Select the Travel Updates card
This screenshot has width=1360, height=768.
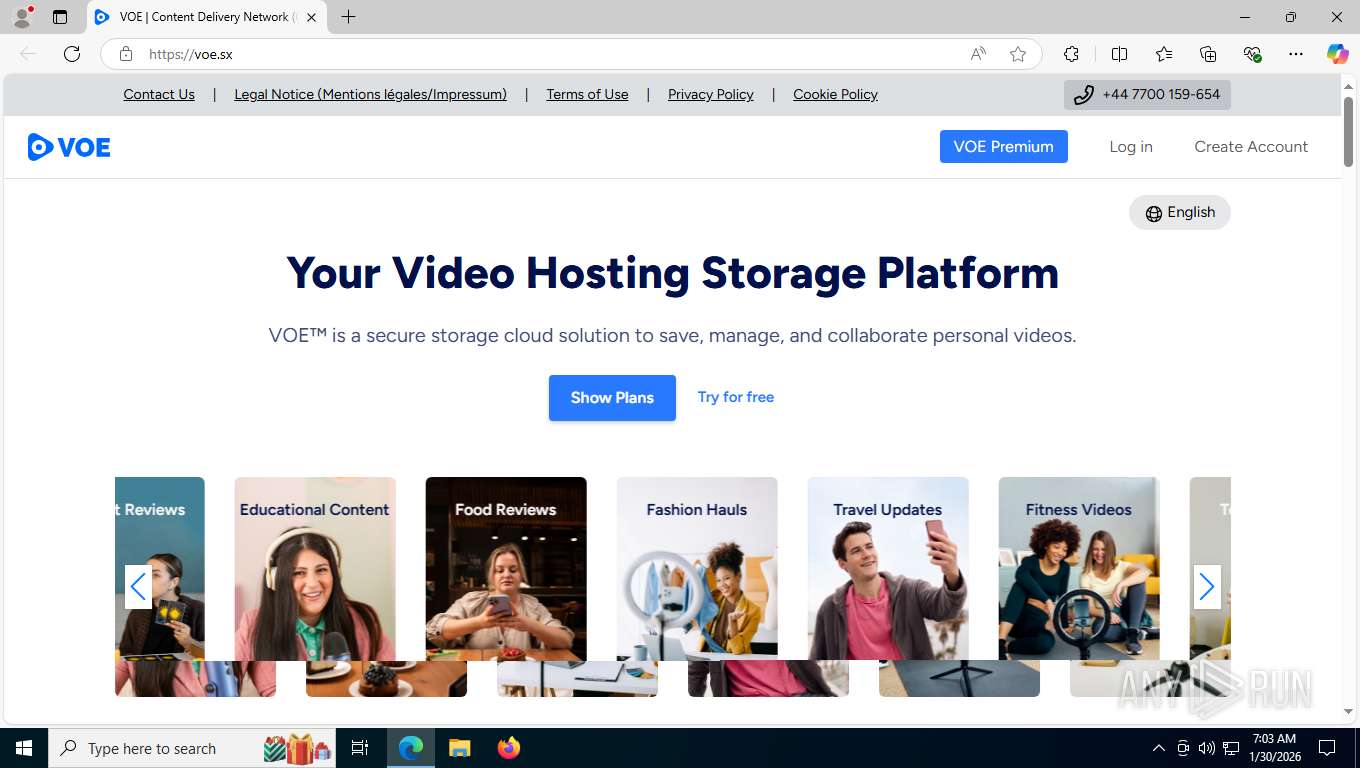coord(887,568)
